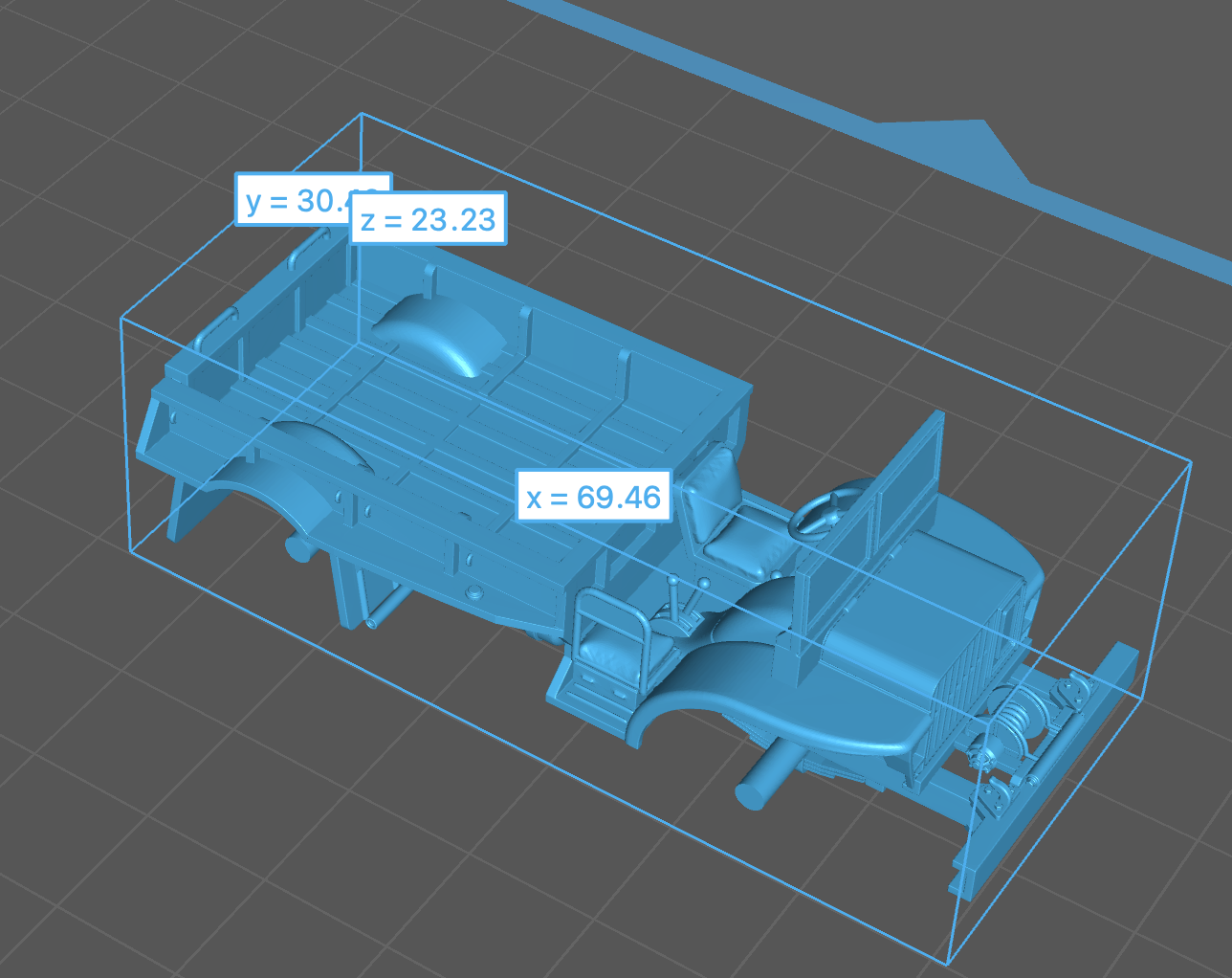Click the near-side seat with tubular frame
Viewport: 1232px width, 978px height.
pyautogui.click(x=606, y=644)
